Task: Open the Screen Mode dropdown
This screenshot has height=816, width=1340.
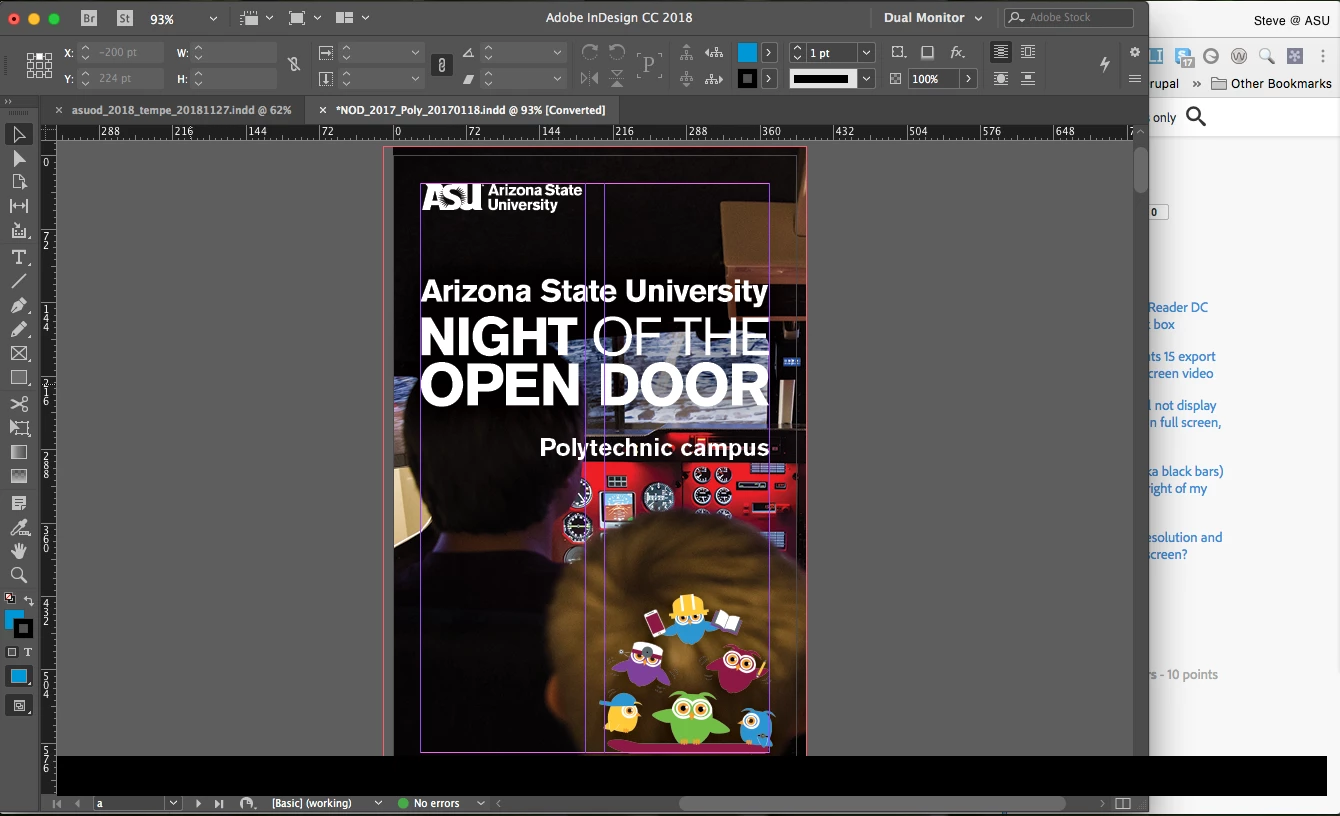Action: pos(304,18)
